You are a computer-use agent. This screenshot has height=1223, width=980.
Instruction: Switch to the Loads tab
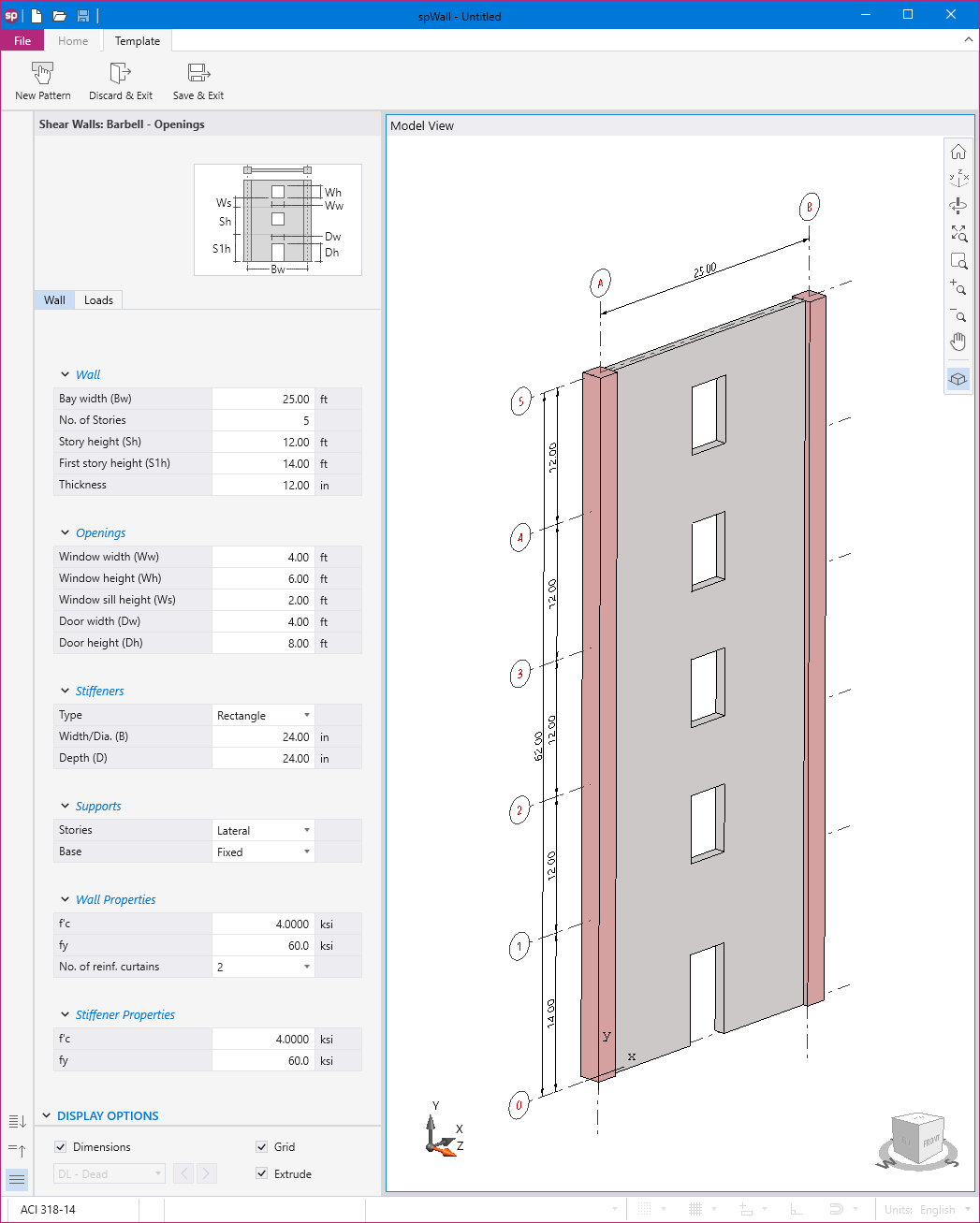98,300
